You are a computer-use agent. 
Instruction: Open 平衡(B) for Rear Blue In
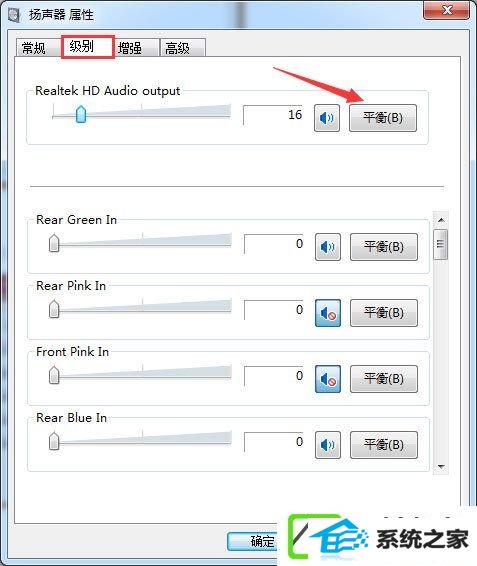point(384,445)
